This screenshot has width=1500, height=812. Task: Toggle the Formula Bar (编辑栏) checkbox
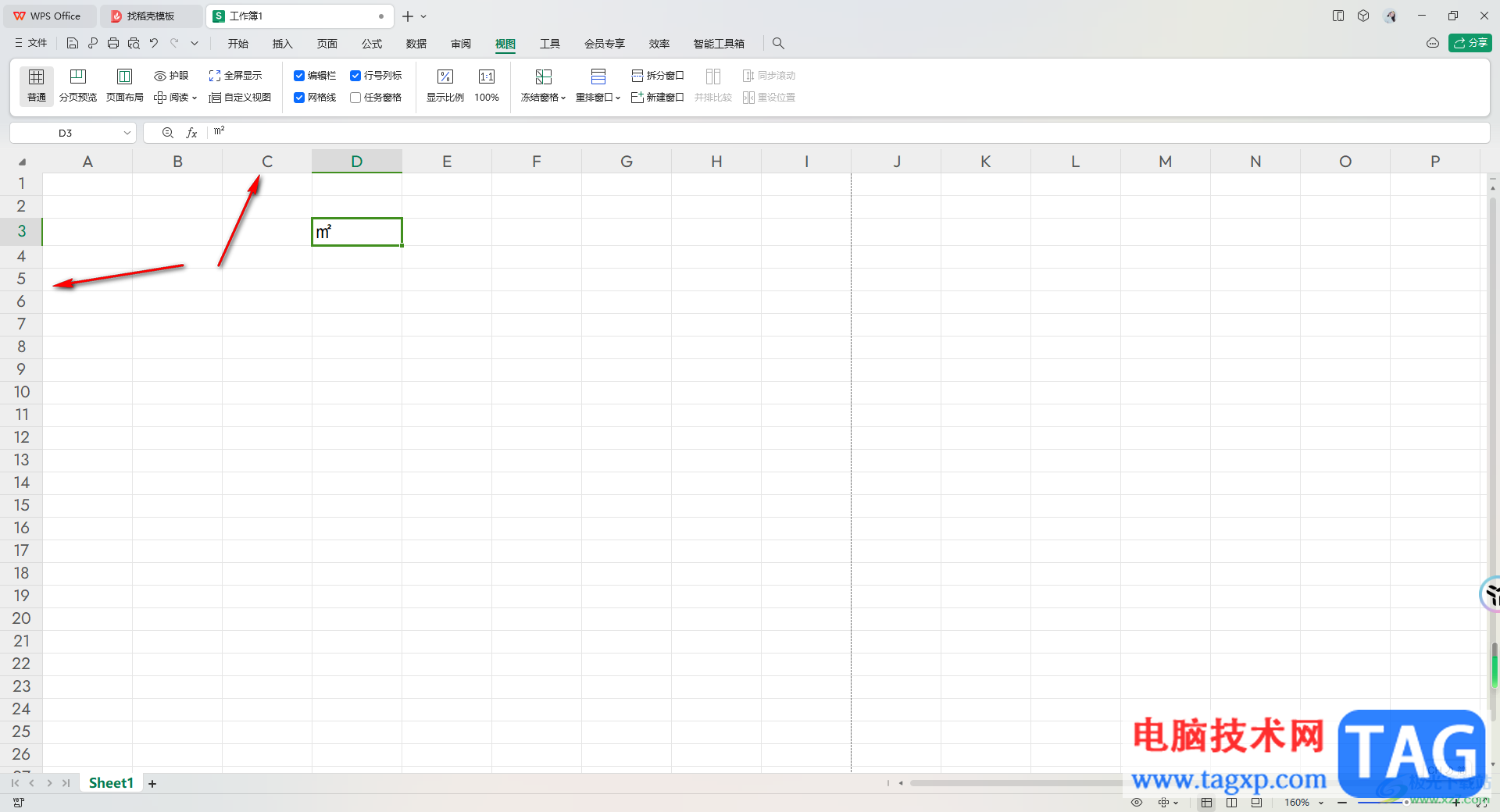tap(299, 76)
